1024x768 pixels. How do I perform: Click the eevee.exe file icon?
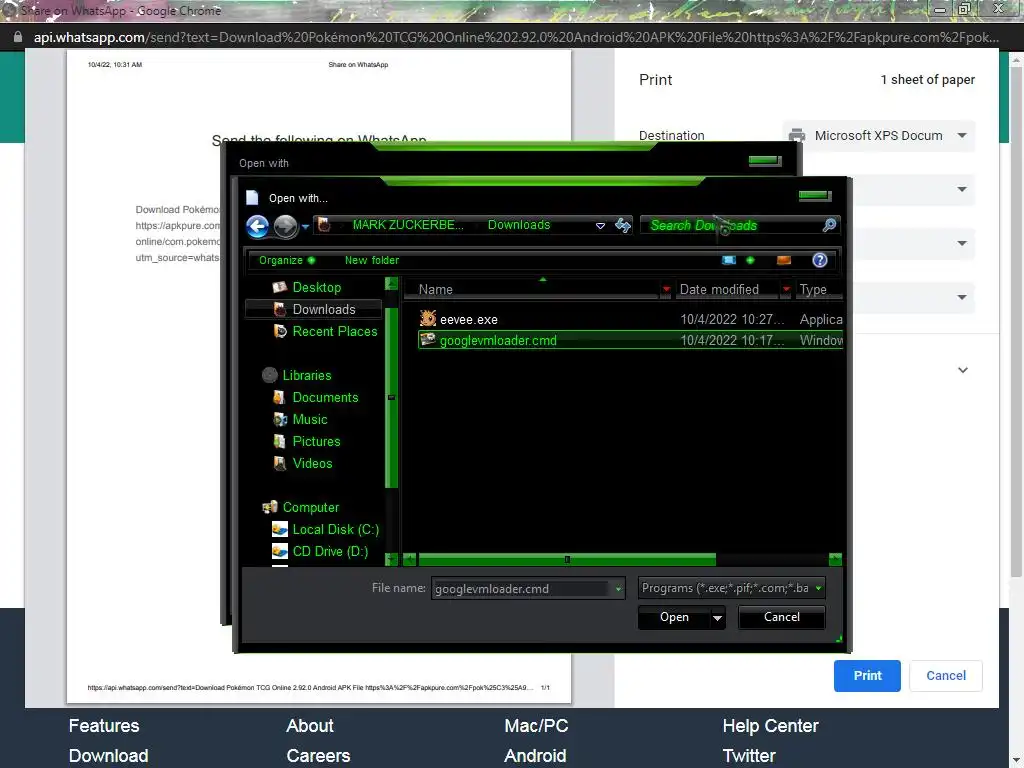[x=428, y=319]
